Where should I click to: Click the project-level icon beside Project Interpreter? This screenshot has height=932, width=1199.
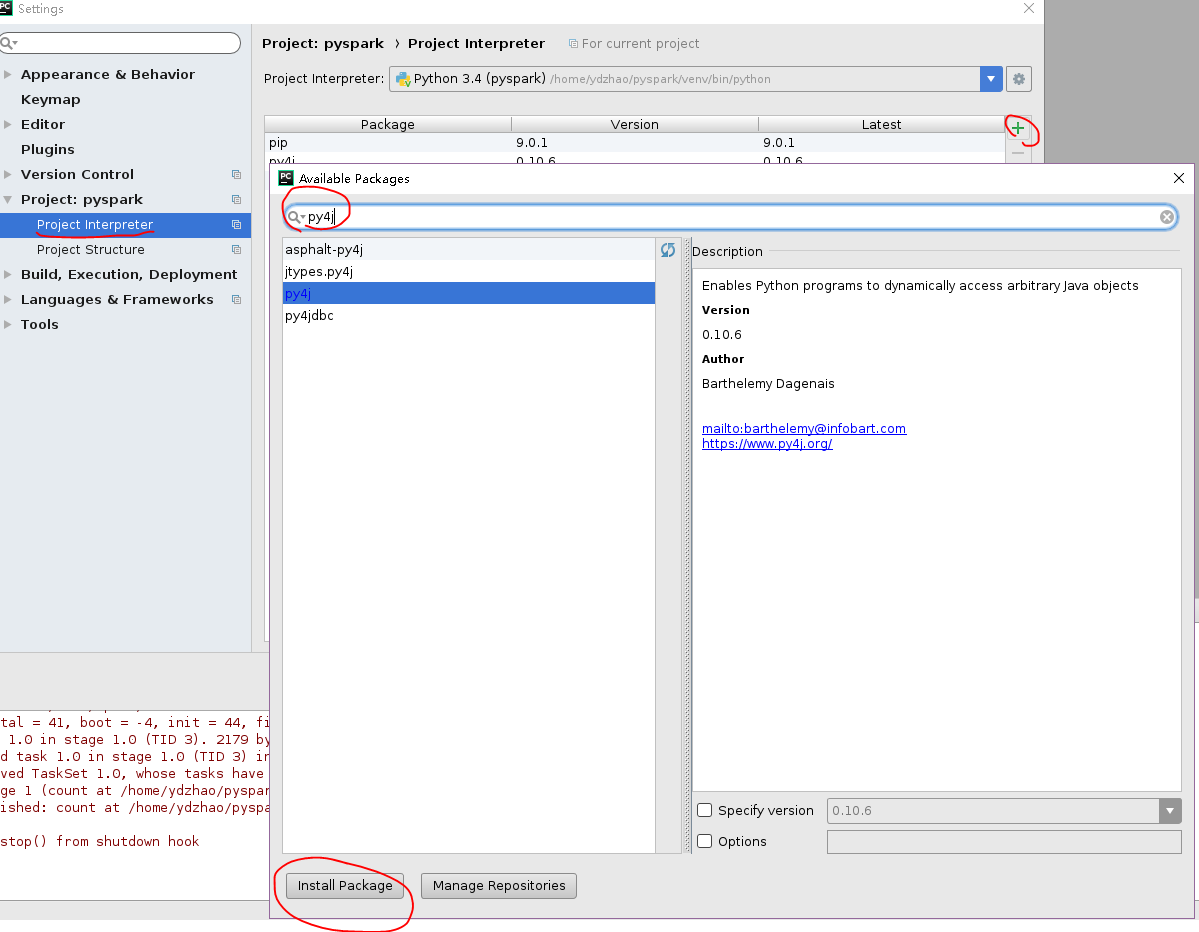pyautogui.click(x=236, y=225)
